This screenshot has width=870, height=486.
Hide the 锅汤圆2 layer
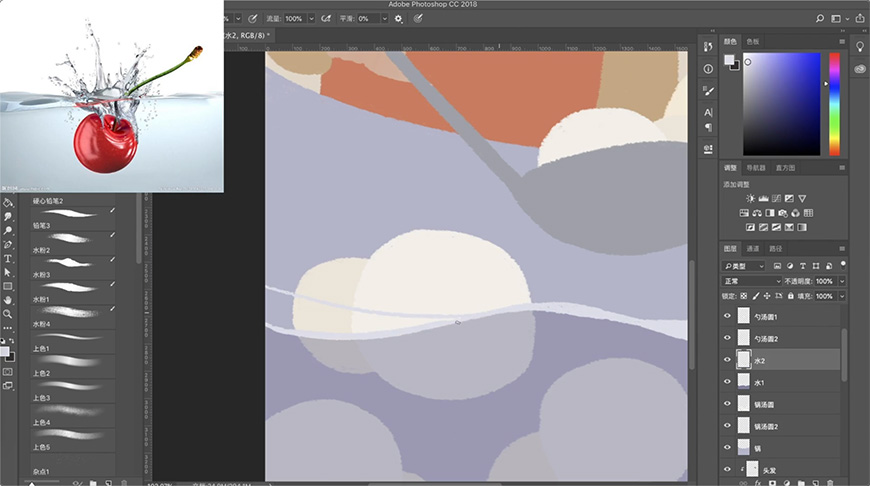pos(727,426)
